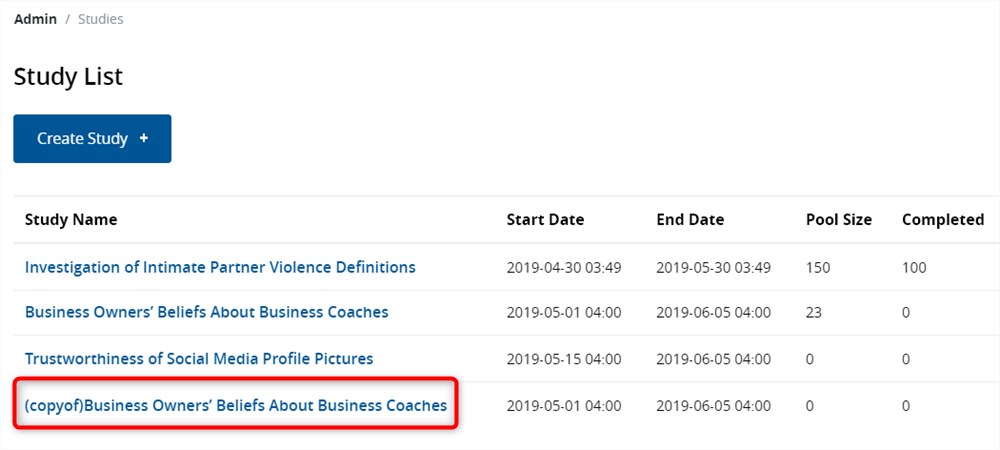
Task: Open Trustworthiness of Social Media Profile Pictures
Action: click(199, 358)
